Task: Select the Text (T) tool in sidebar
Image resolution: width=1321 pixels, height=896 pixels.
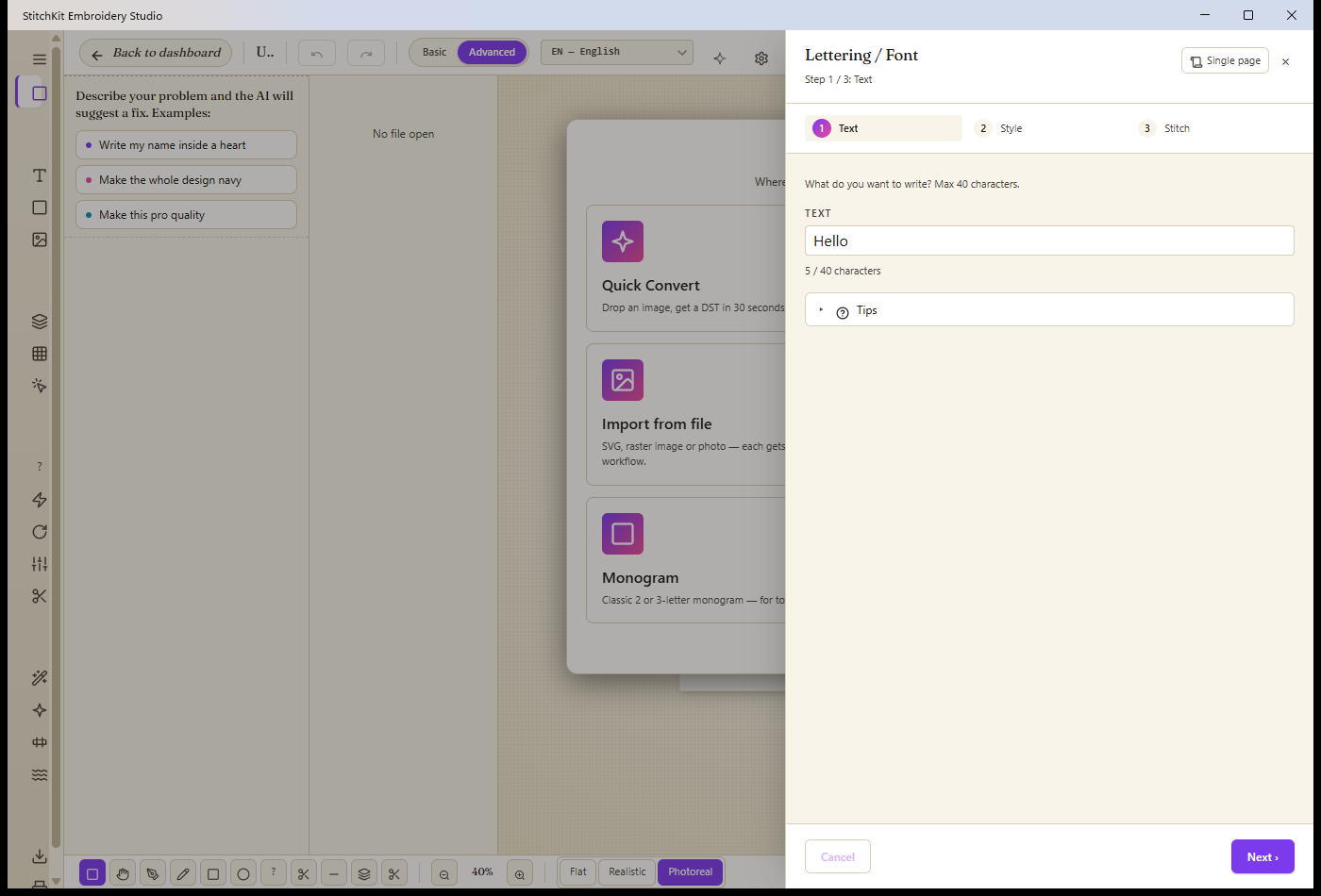Action: 40,175
